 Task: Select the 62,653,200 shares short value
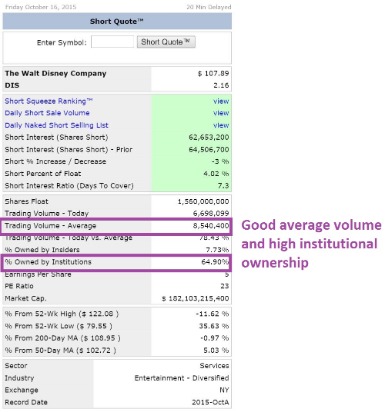point(209,137)
